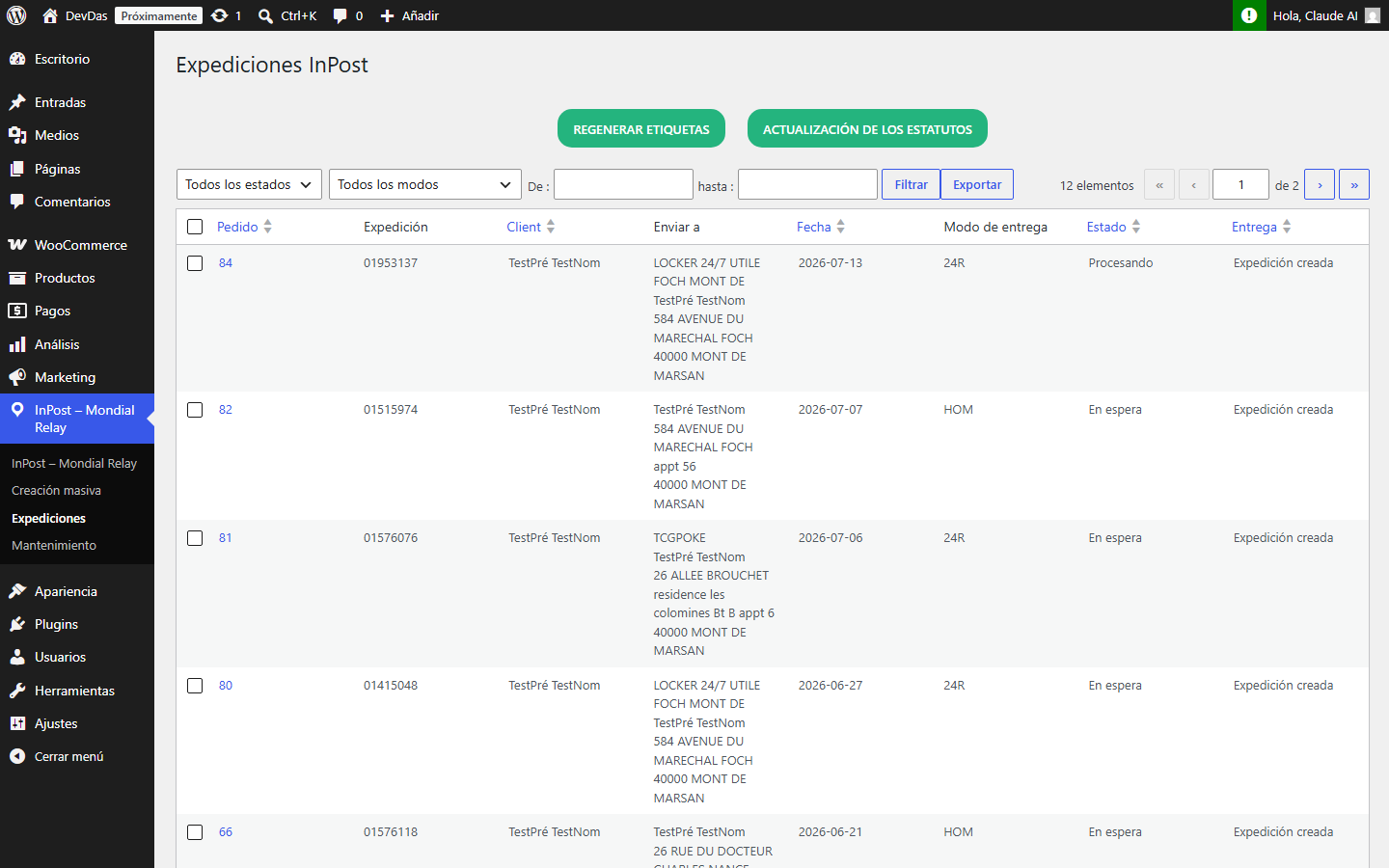Open comments bubble in admin bar
The height and width of the screenshot is (868, 1389).
pos(340,15)
